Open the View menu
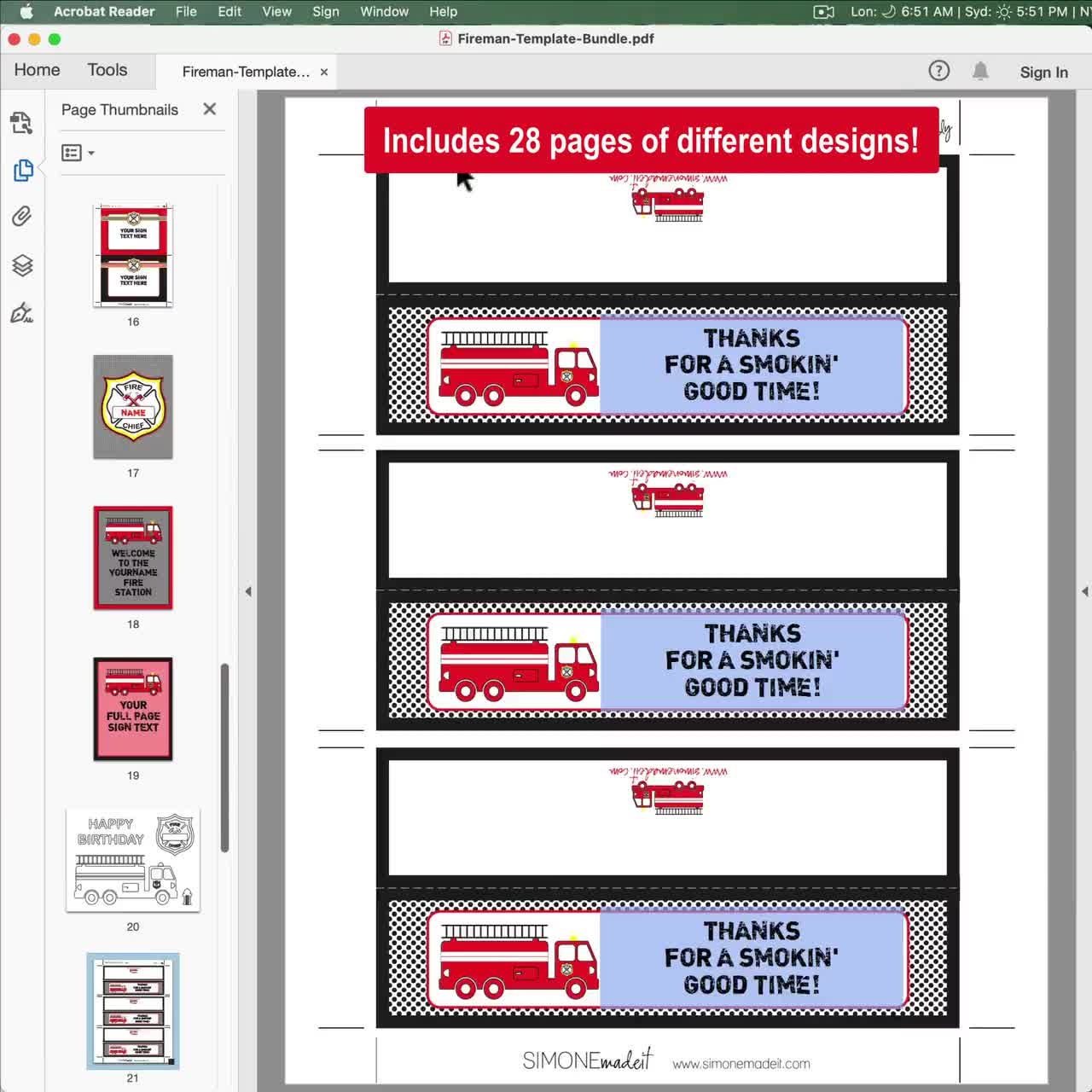 pyautogui.click(x=276, y=12)
